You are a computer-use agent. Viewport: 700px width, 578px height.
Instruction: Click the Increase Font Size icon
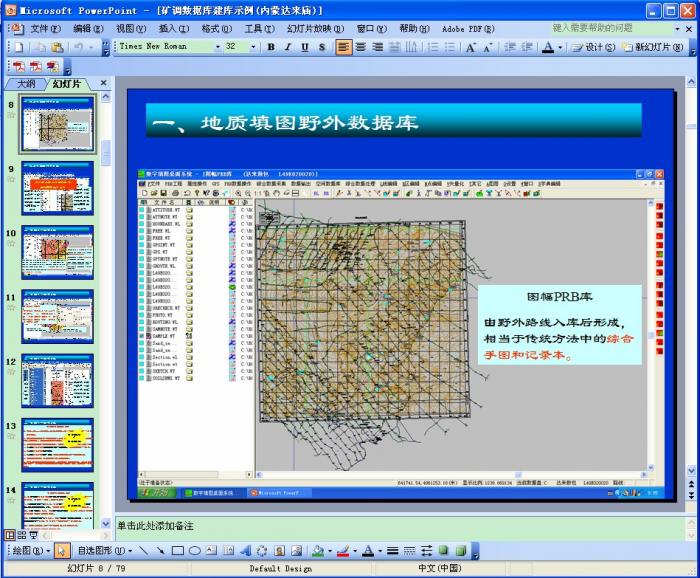point(469,47)
